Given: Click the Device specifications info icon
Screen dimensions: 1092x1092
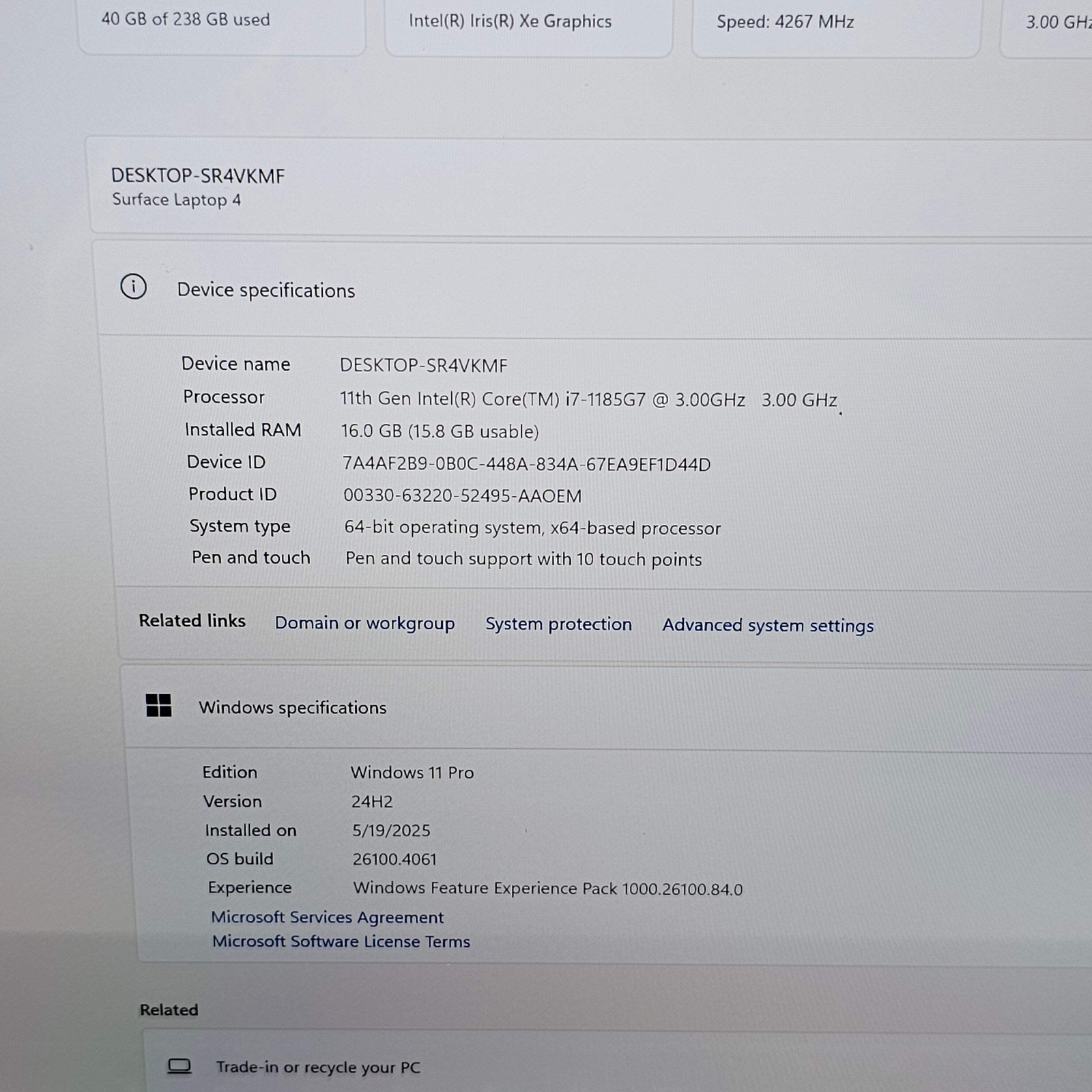Looking at the screenshot, I should point(134,287).
